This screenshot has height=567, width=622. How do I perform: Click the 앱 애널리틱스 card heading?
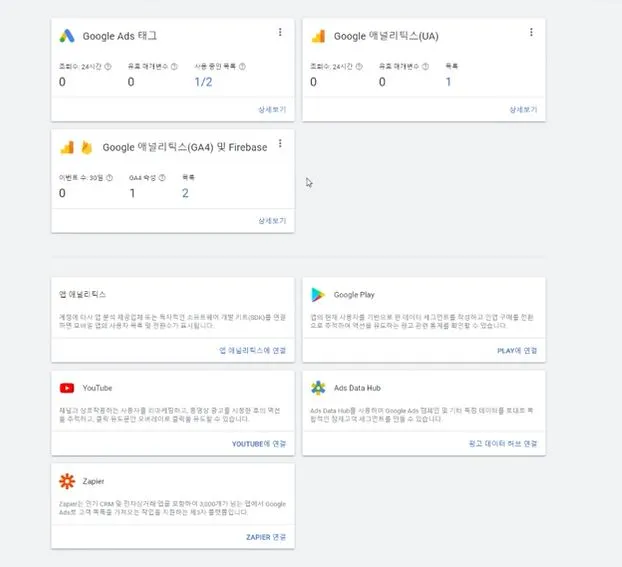[x=83, y=294]
